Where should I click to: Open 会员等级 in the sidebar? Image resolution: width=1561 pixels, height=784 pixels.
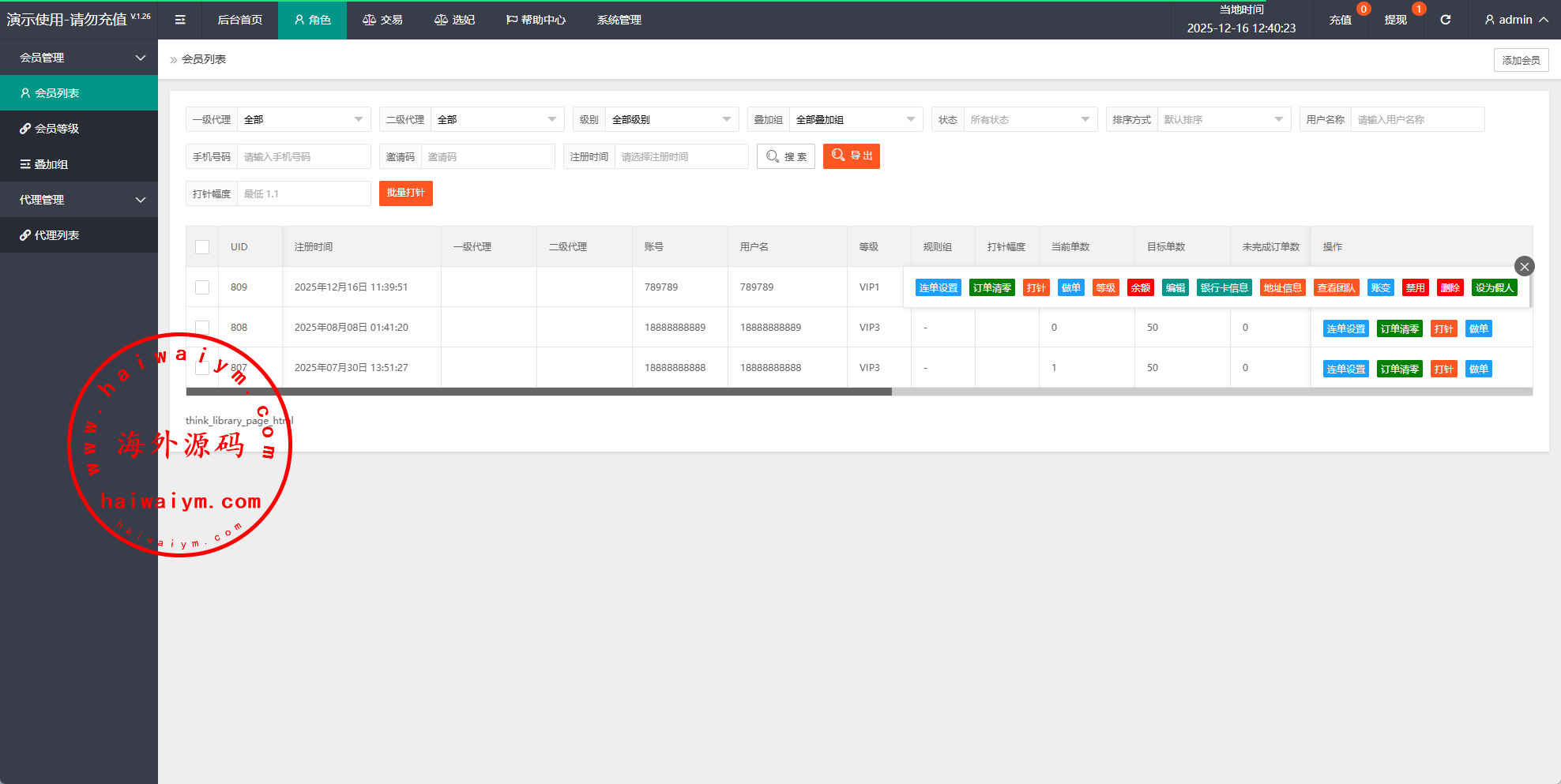coord(57,129)
